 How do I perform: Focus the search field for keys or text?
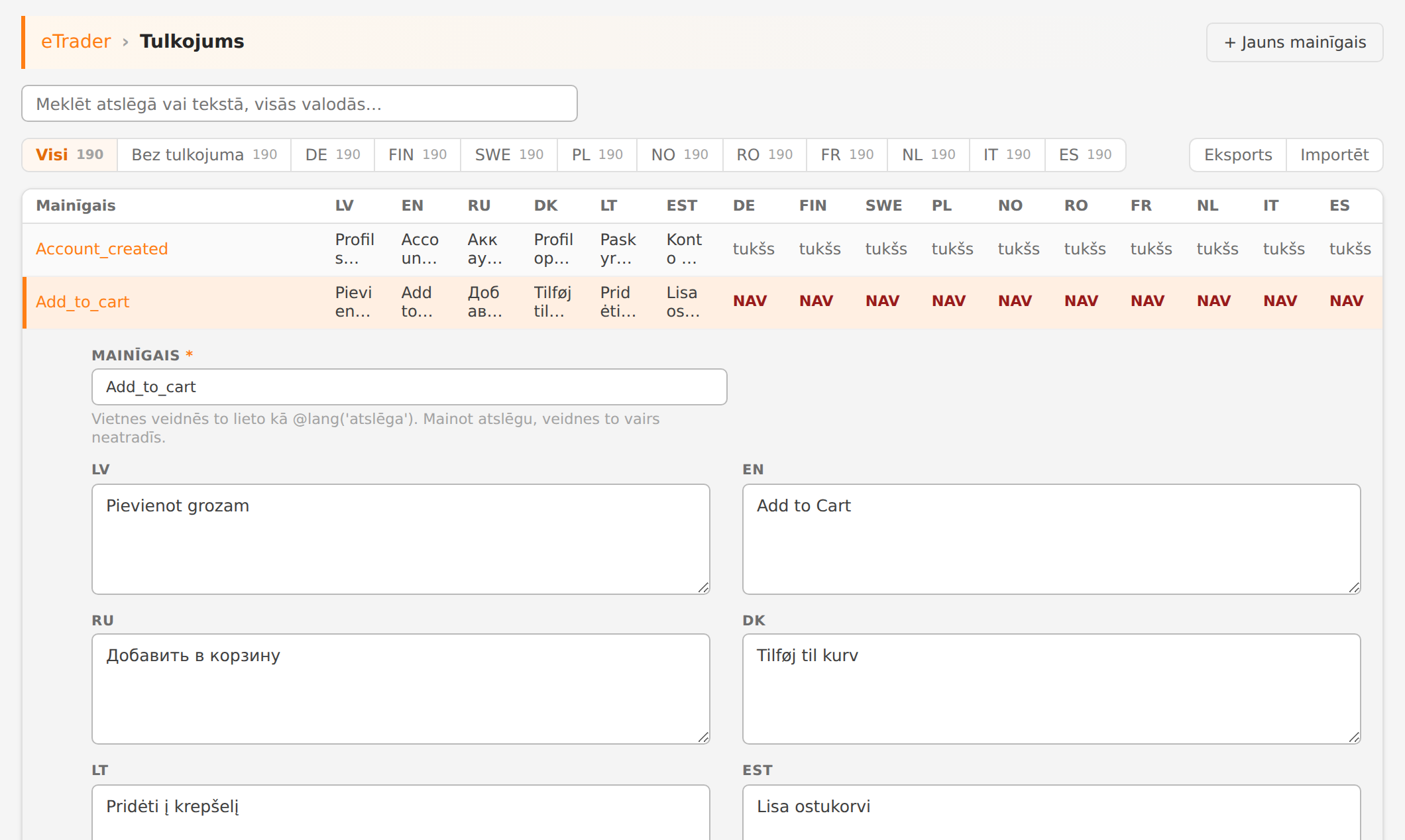(300, 103)
